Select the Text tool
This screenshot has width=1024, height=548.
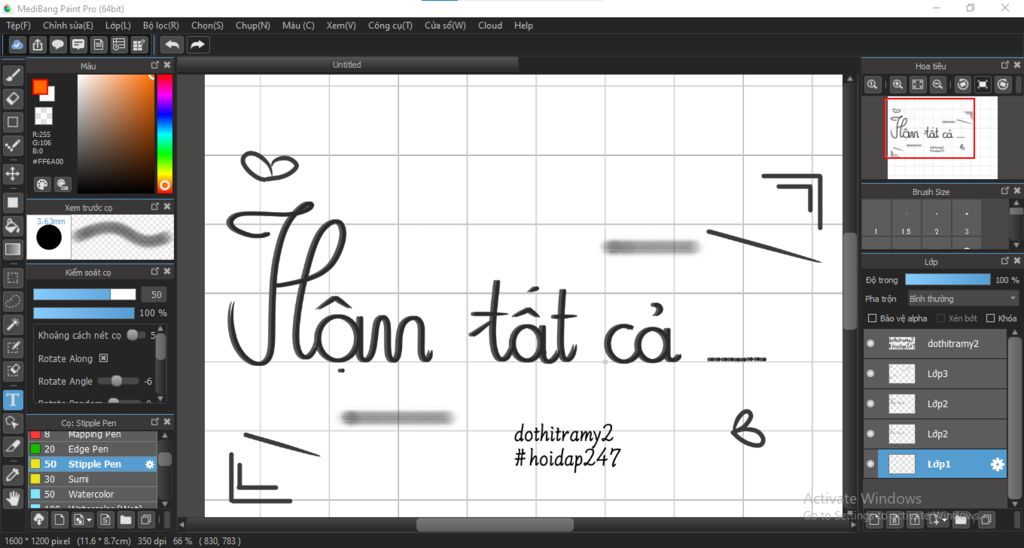[x=12, y=399]
